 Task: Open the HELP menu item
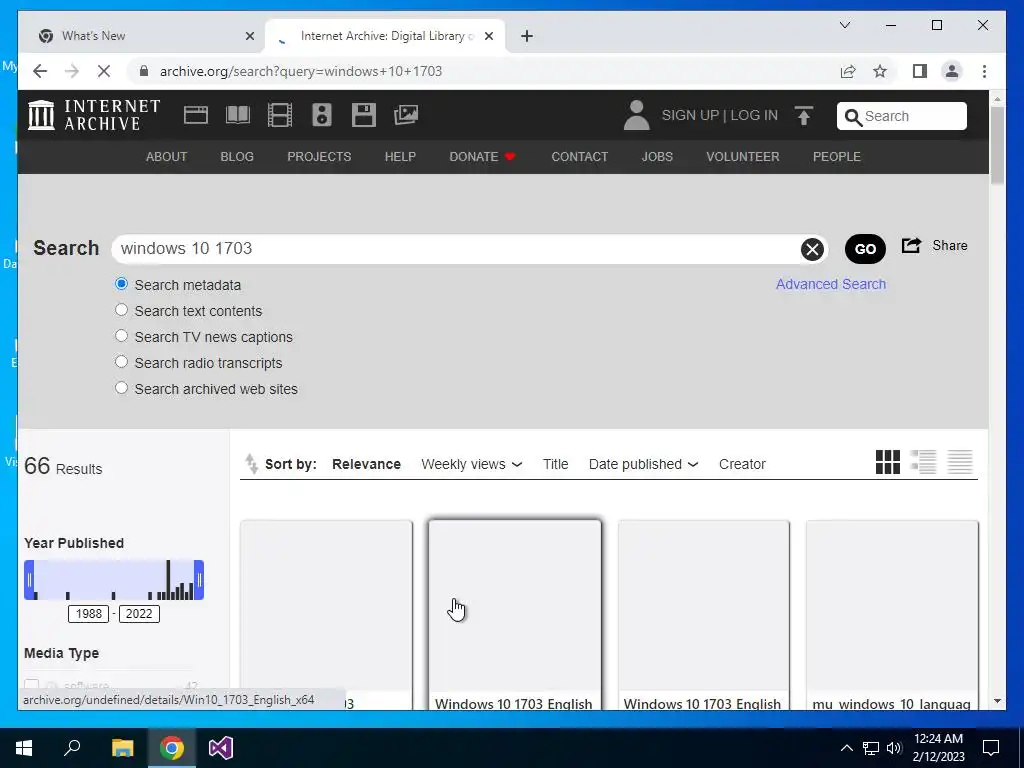(400, 157)
